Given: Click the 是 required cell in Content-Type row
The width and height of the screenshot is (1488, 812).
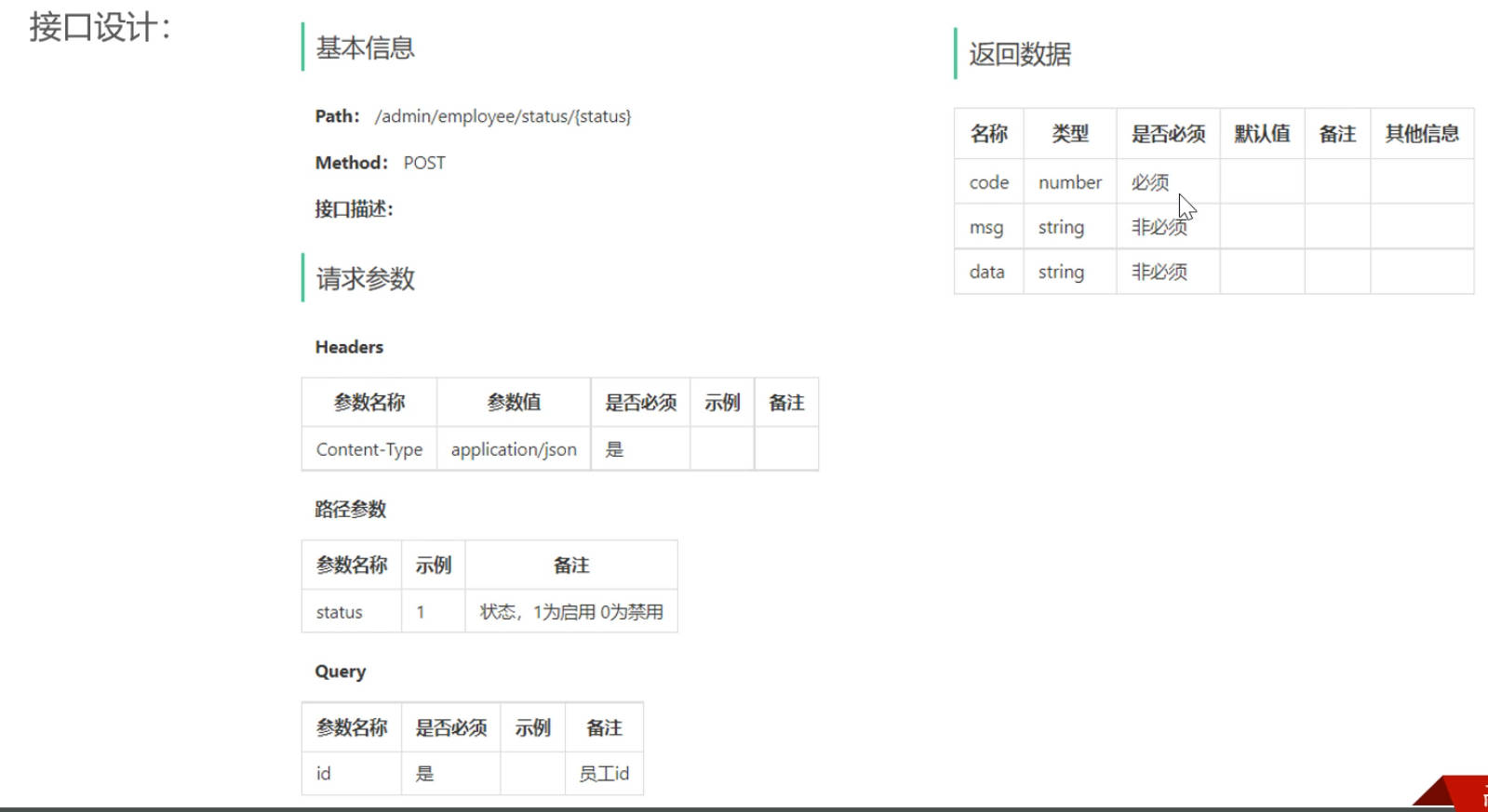Looking at the screenshot, I should [640, 449].
